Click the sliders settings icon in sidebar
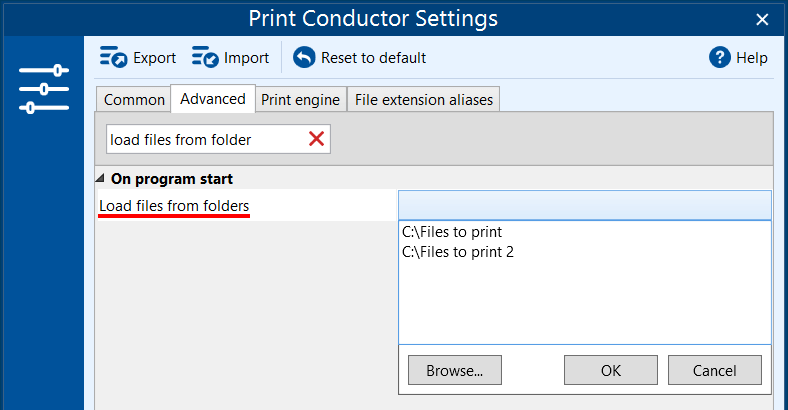The image size is (788, 410). pyautogui.click(x=44, y=89)
